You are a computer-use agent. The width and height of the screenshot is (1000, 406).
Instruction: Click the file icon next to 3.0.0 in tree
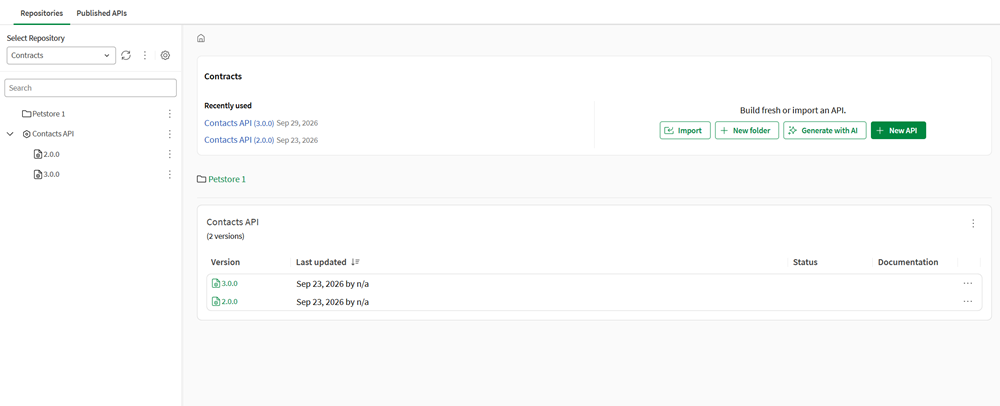coord(38,174)
